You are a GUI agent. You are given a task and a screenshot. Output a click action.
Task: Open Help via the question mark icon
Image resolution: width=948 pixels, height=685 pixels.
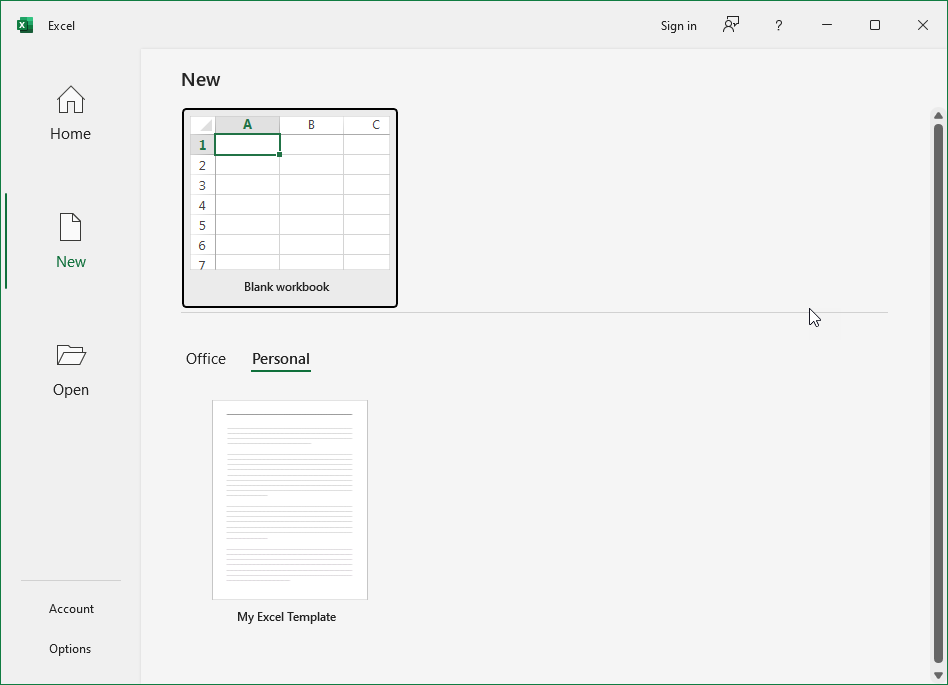(x=778, y=25)
